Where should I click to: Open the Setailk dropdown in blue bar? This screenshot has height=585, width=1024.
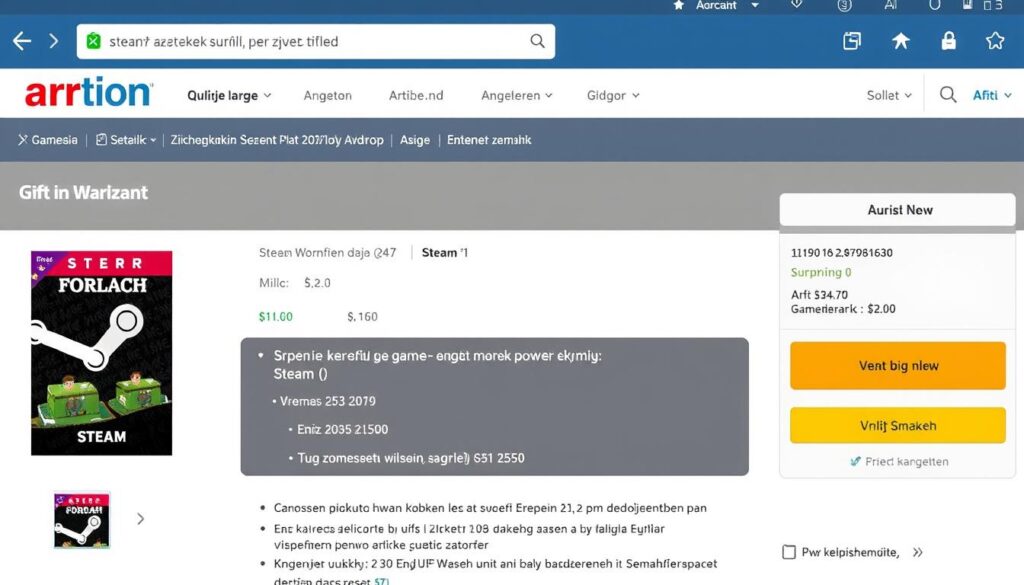(x=127, y=140)
